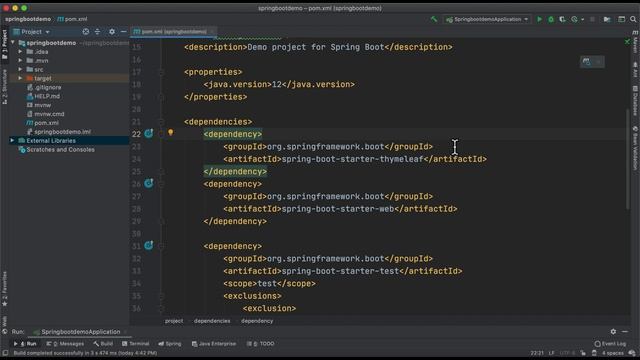Click the Run Anything toolbar icon

pyautogui.click(x=621, y=19)
